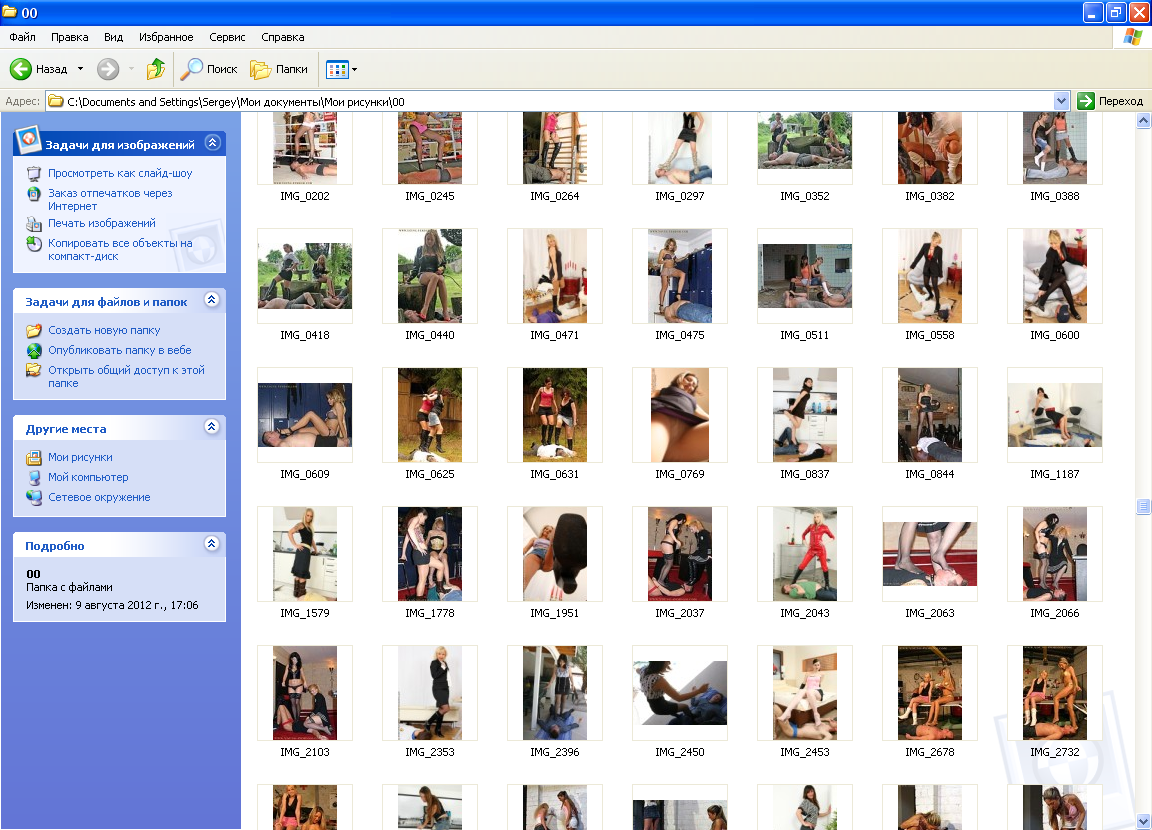Click Копировать все объекты на компакт-диск

[x=120, y=250]
